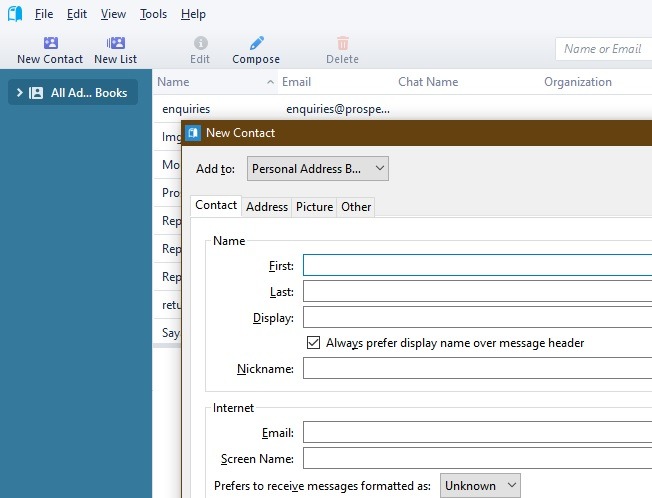The image size is (652, 498).
Task: Select the contact row starting with 'Img'
Action: click(167, 137)
